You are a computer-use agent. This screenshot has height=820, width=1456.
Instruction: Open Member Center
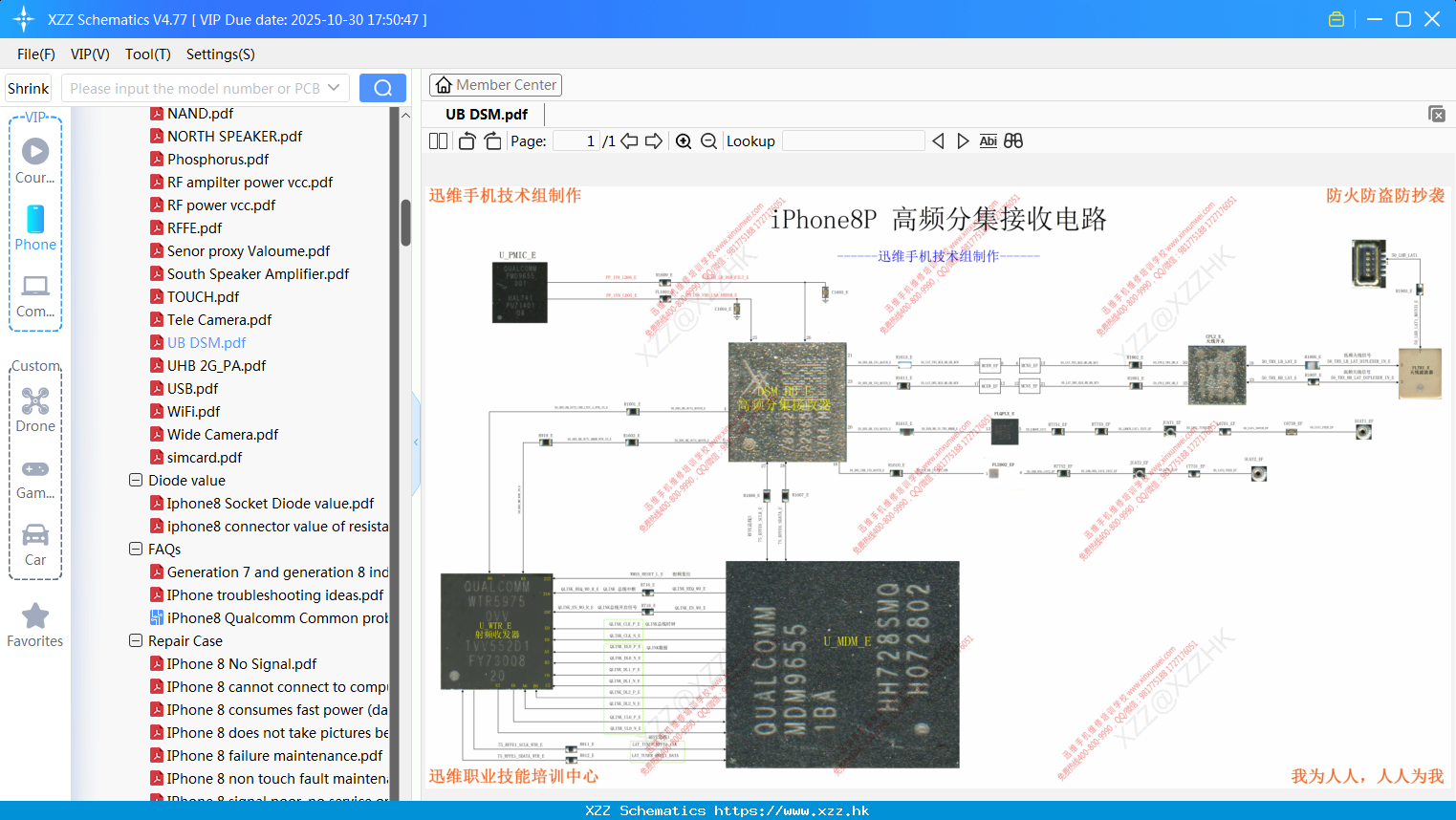(495, 85)
